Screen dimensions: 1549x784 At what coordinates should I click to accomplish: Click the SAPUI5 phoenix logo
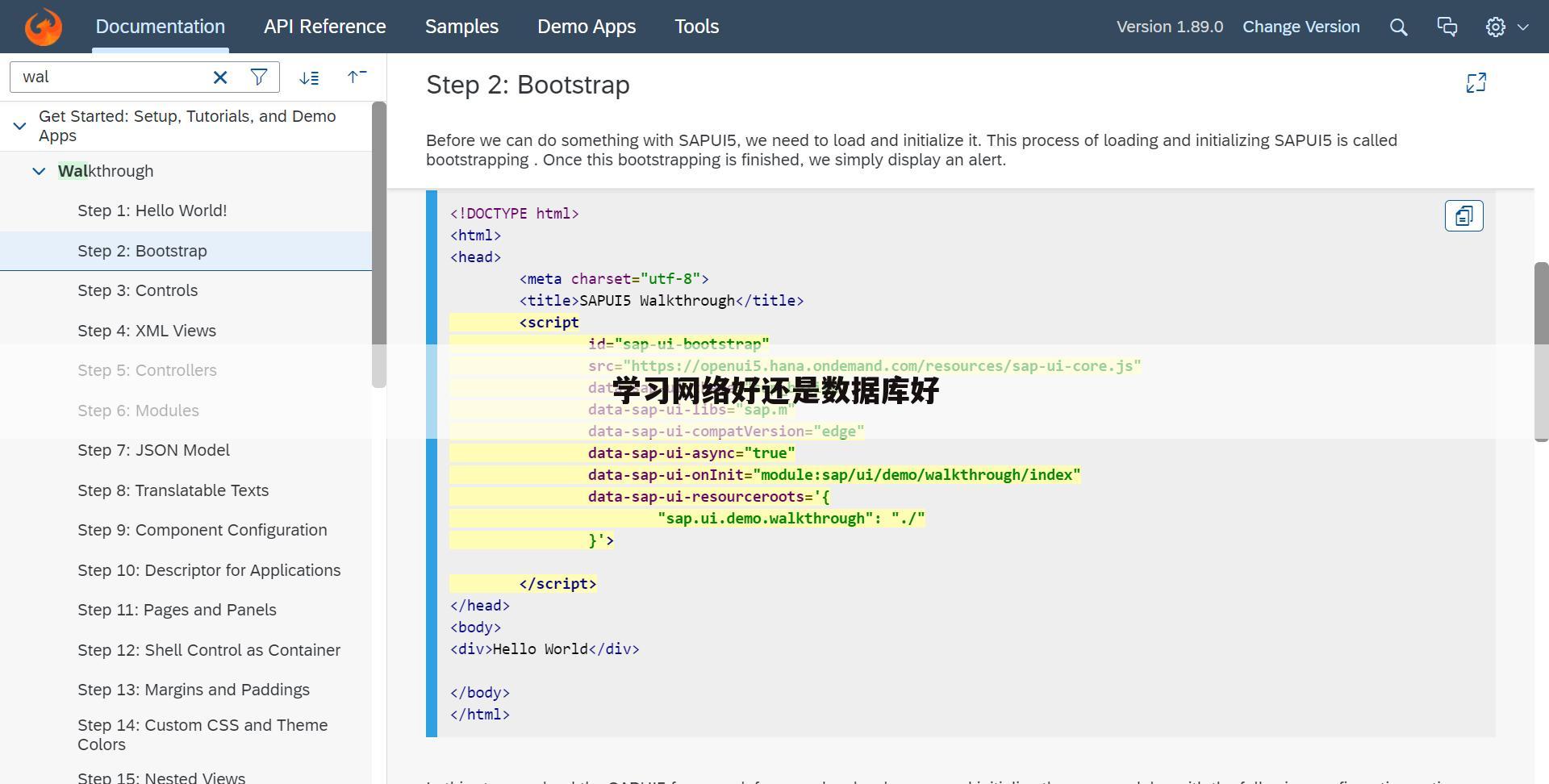(43, 27)
